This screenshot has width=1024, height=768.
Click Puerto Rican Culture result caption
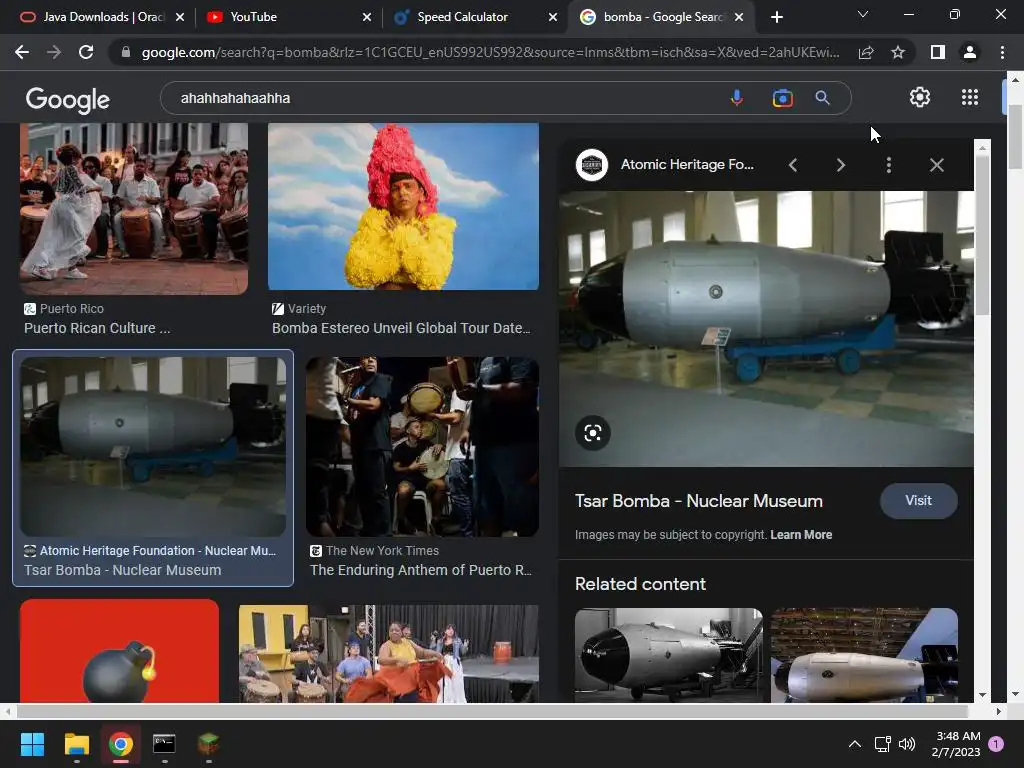click(97, 328)
